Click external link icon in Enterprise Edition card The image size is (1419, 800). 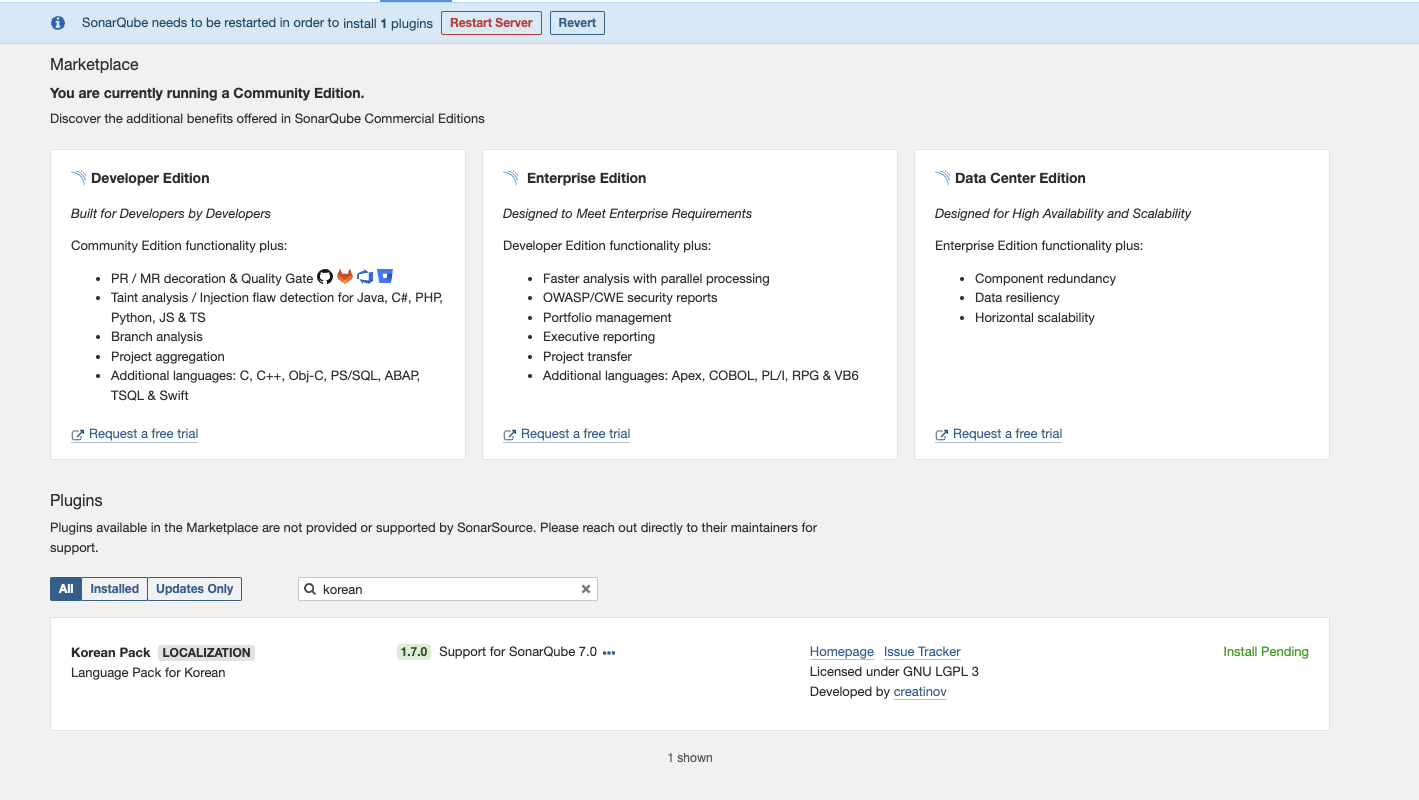[509, 435]
